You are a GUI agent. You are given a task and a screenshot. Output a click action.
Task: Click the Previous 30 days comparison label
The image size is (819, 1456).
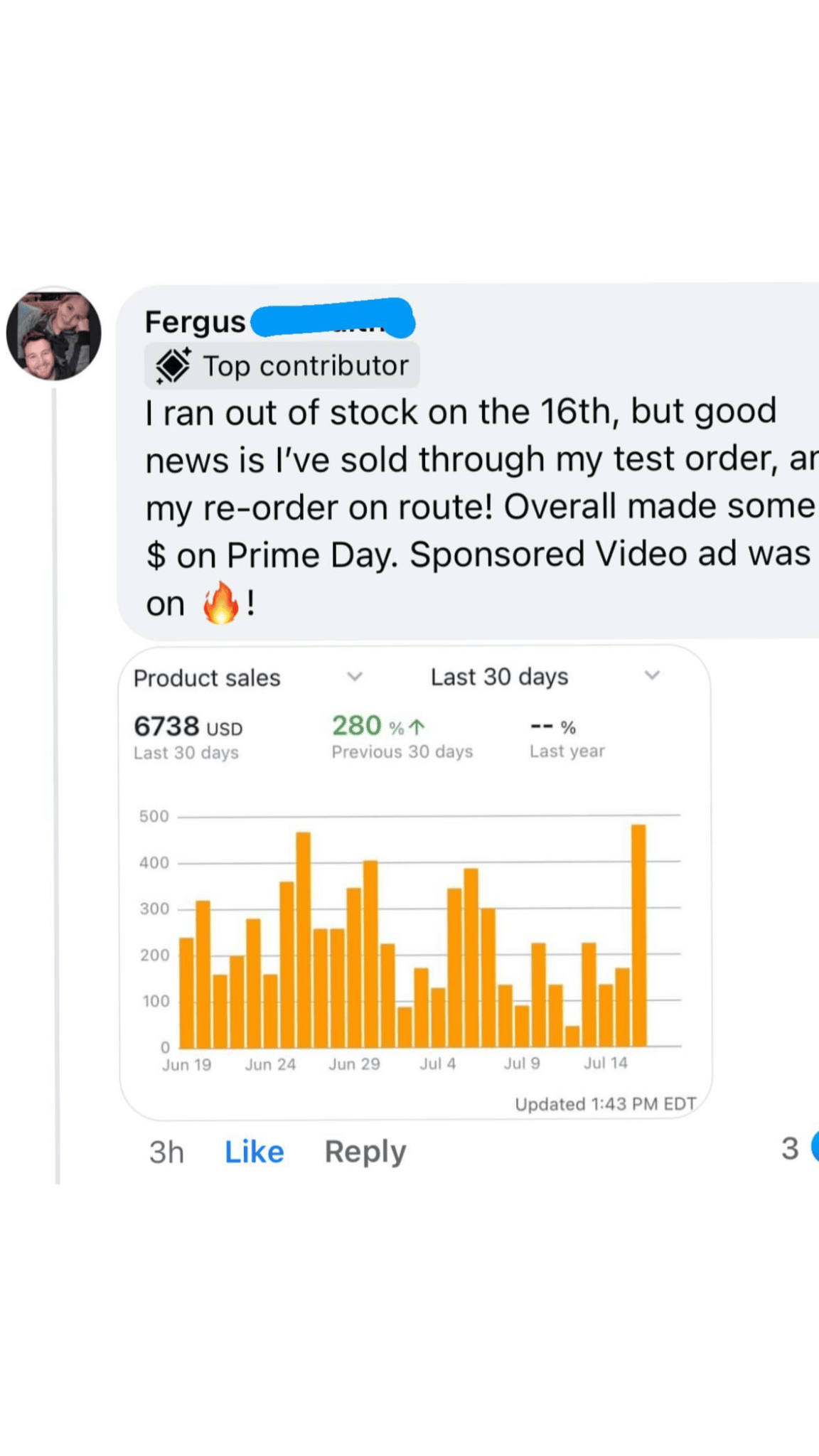point(402,752)
